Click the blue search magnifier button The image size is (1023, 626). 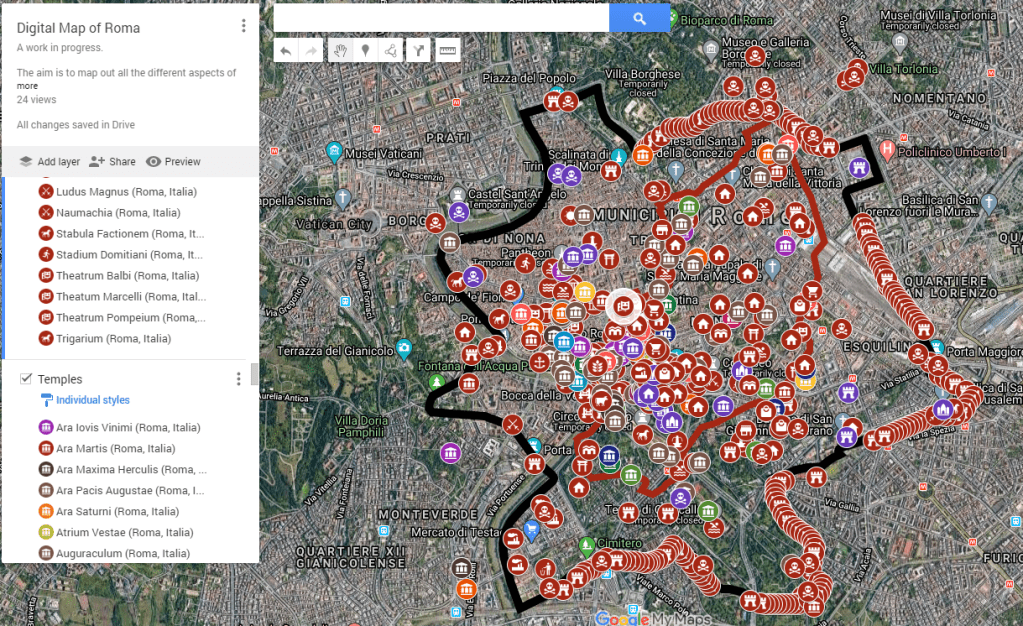pos(639,18)
